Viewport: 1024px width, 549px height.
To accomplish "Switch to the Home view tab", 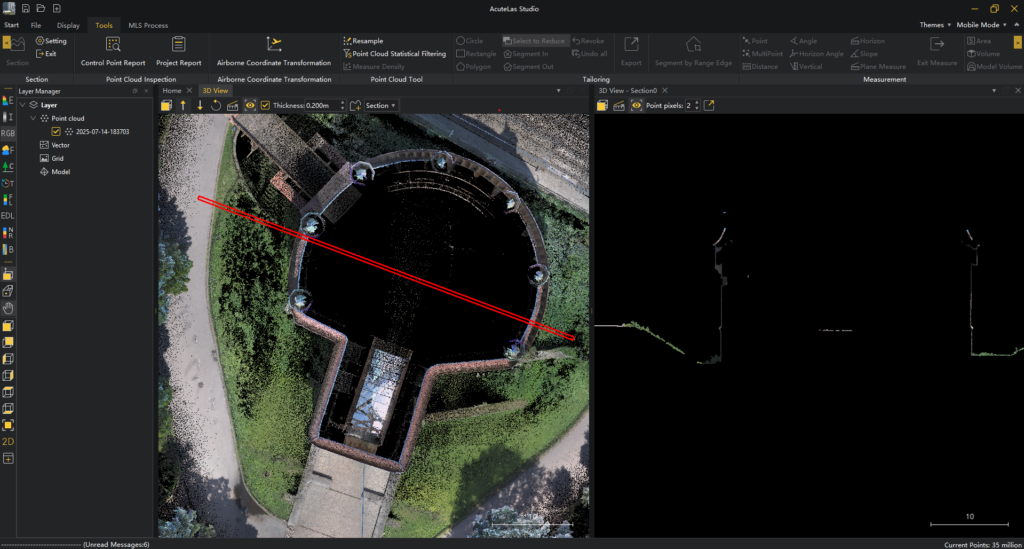I will point(172,91).
